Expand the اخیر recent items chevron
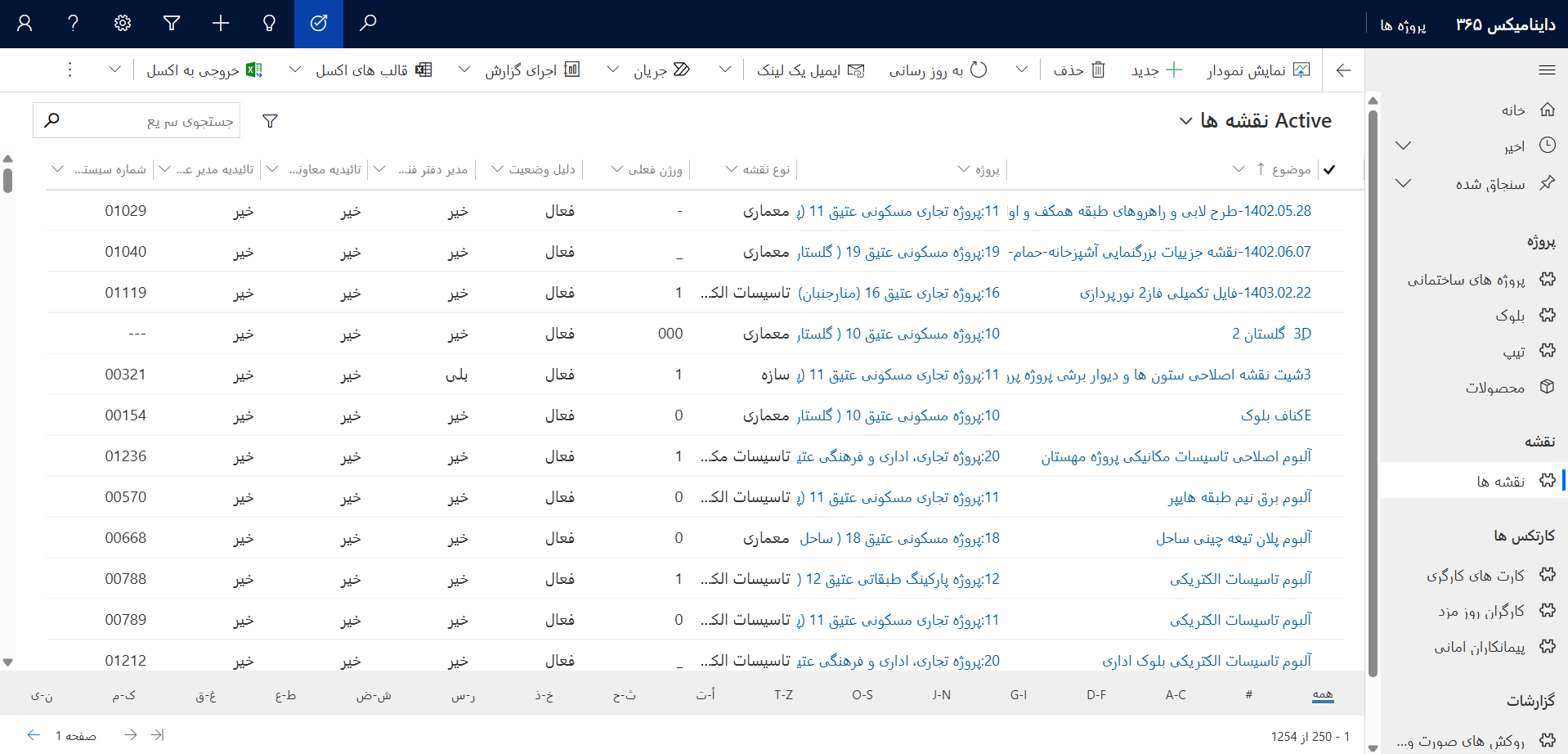Screen dimensions: 1568x754 [x=1403, y=146]
